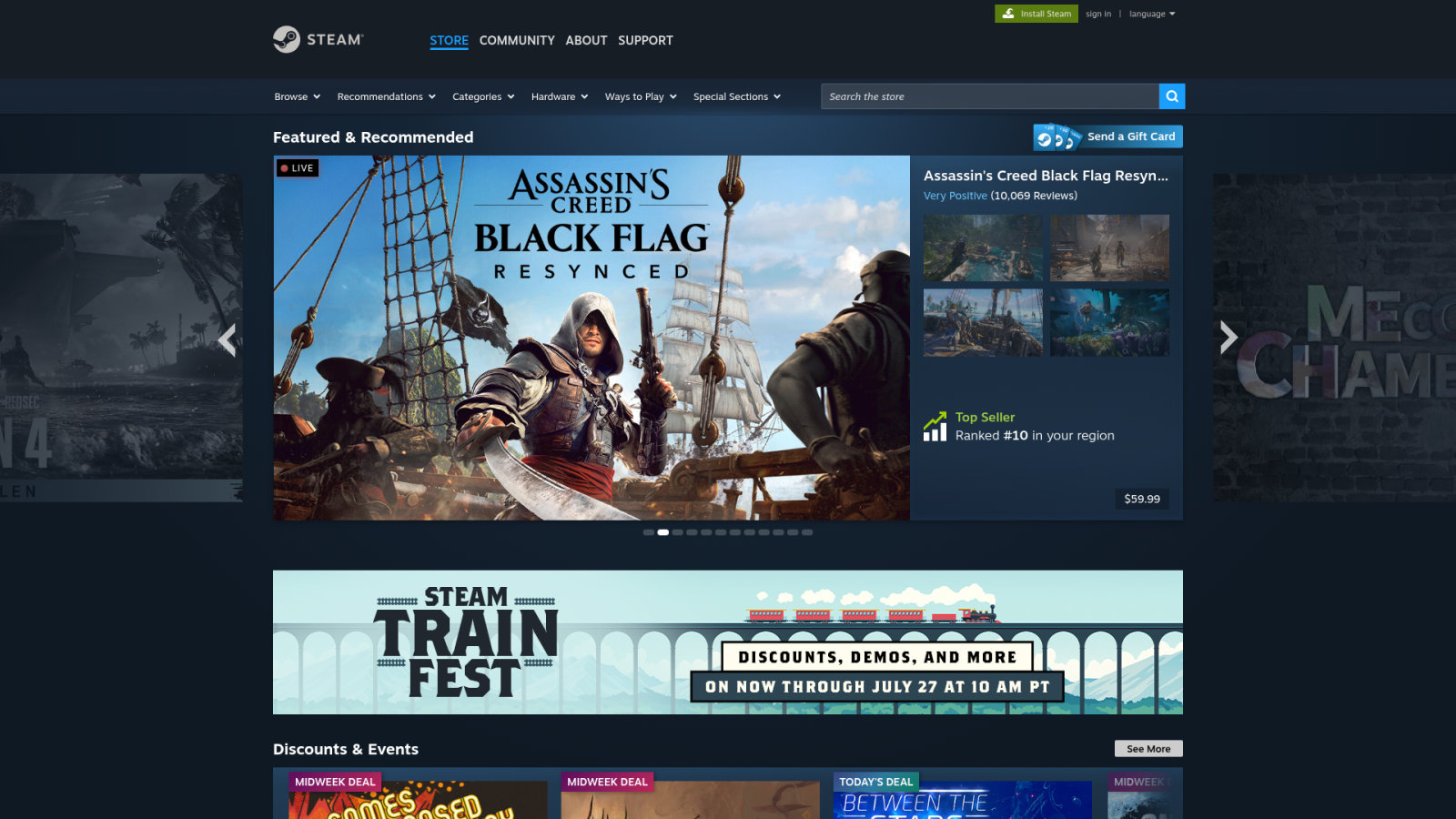Viewport: 1456px width, 819px height.
Task: Advance to the next featured game arrow
Action: [x=1228, y=338]
